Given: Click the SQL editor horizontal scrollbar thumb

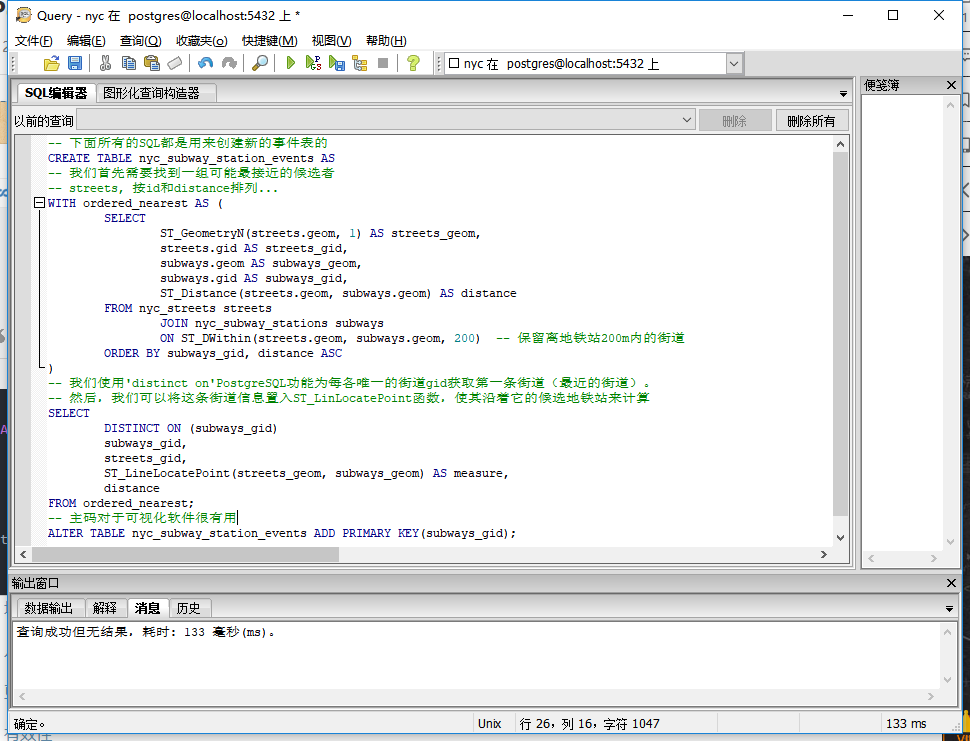Looking at the screenshot, I should 185,554.
